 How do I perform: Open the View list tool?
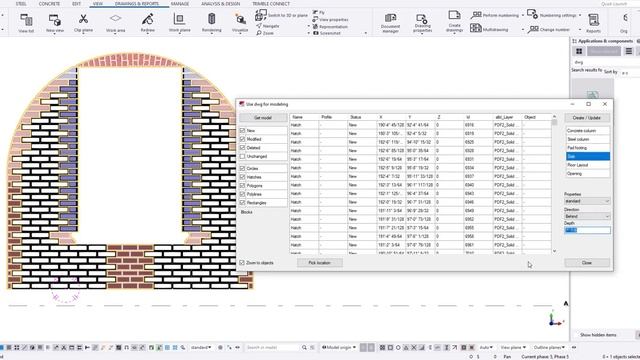tap(26, 23)
